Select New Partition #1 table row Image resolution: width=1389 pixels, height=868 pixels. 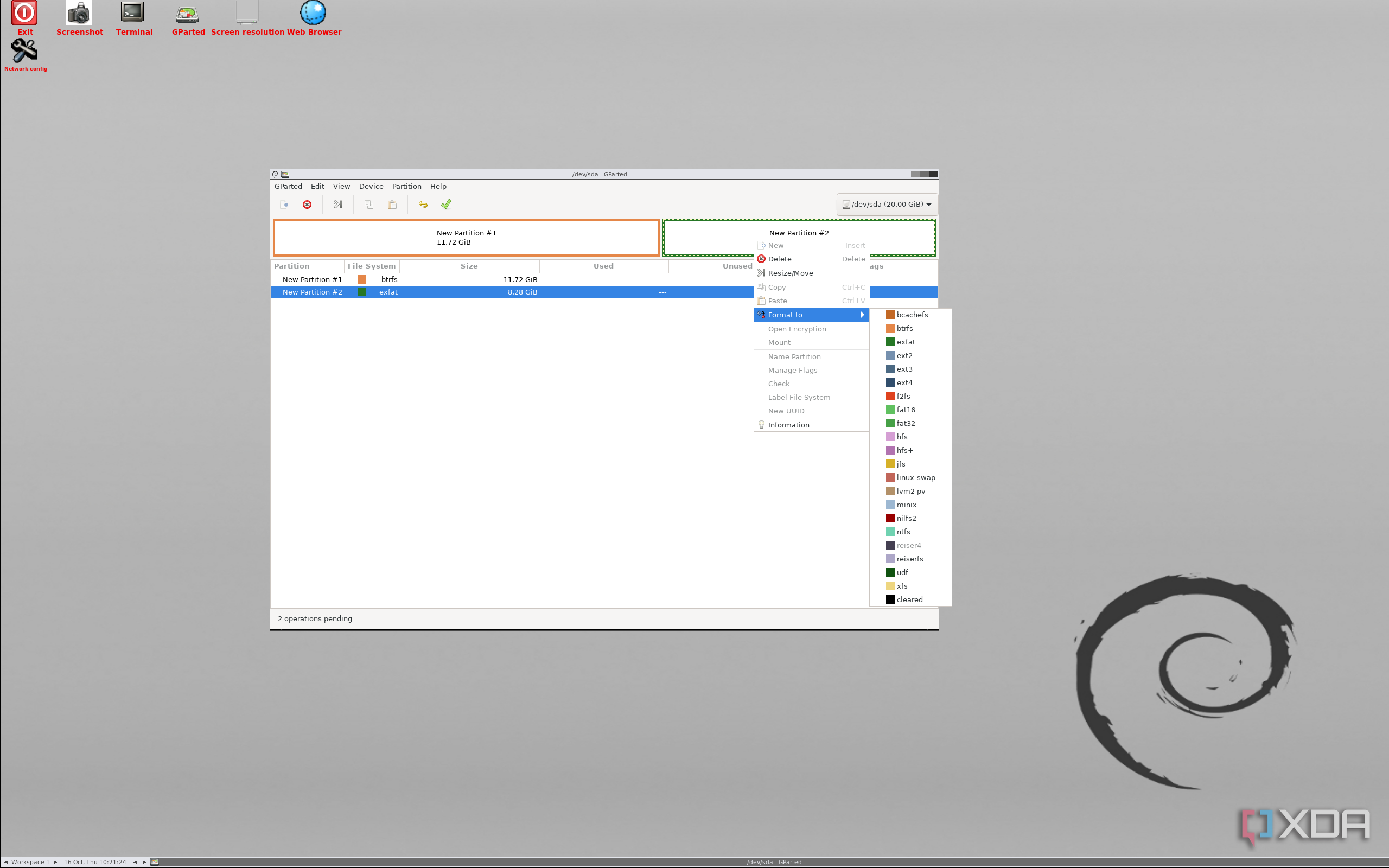(604, 279)
